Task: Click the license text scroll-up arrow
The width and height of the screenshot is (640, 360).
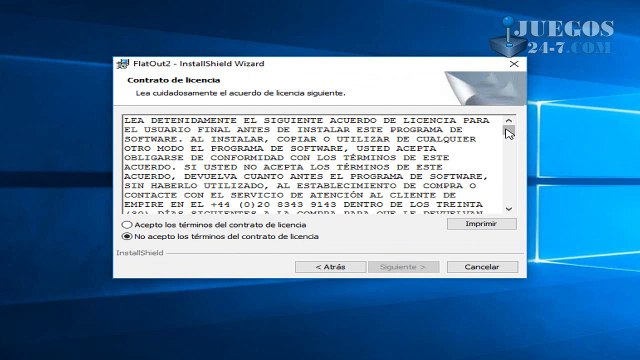Action: [x=509, y=121]
